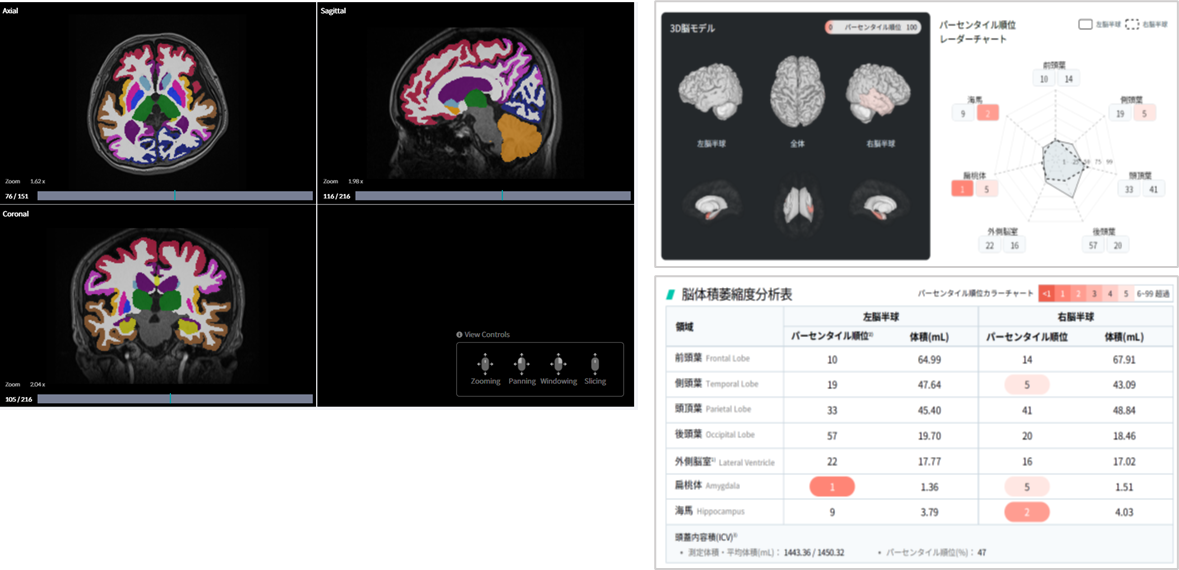Click the '<1' percentile color chart swatch
This screenshot has height=570, width=1179.
pyautogui.click(x=1046, y=294)
